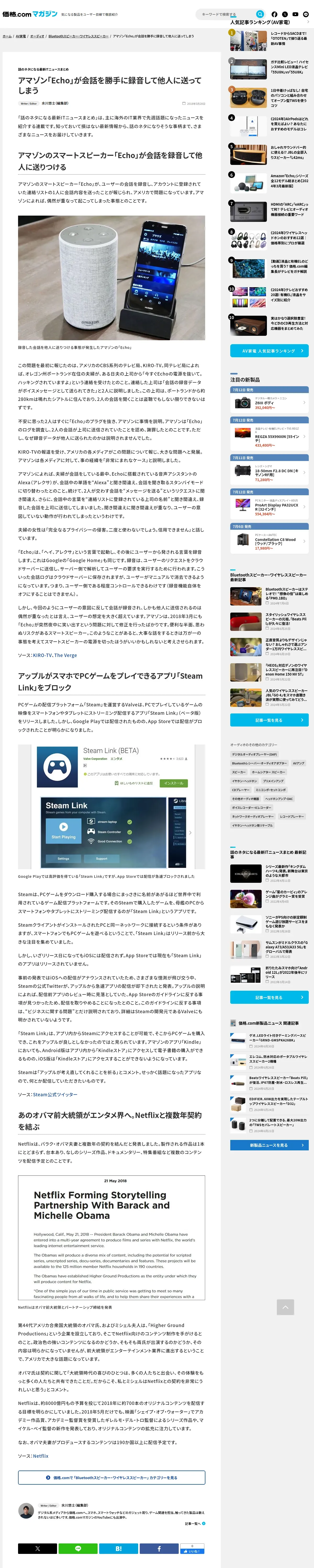Click 記事一覧を見る button under Bluetoothスピーカー articles
Viewport: 314px width, 1568px height.
coord(269,720)
